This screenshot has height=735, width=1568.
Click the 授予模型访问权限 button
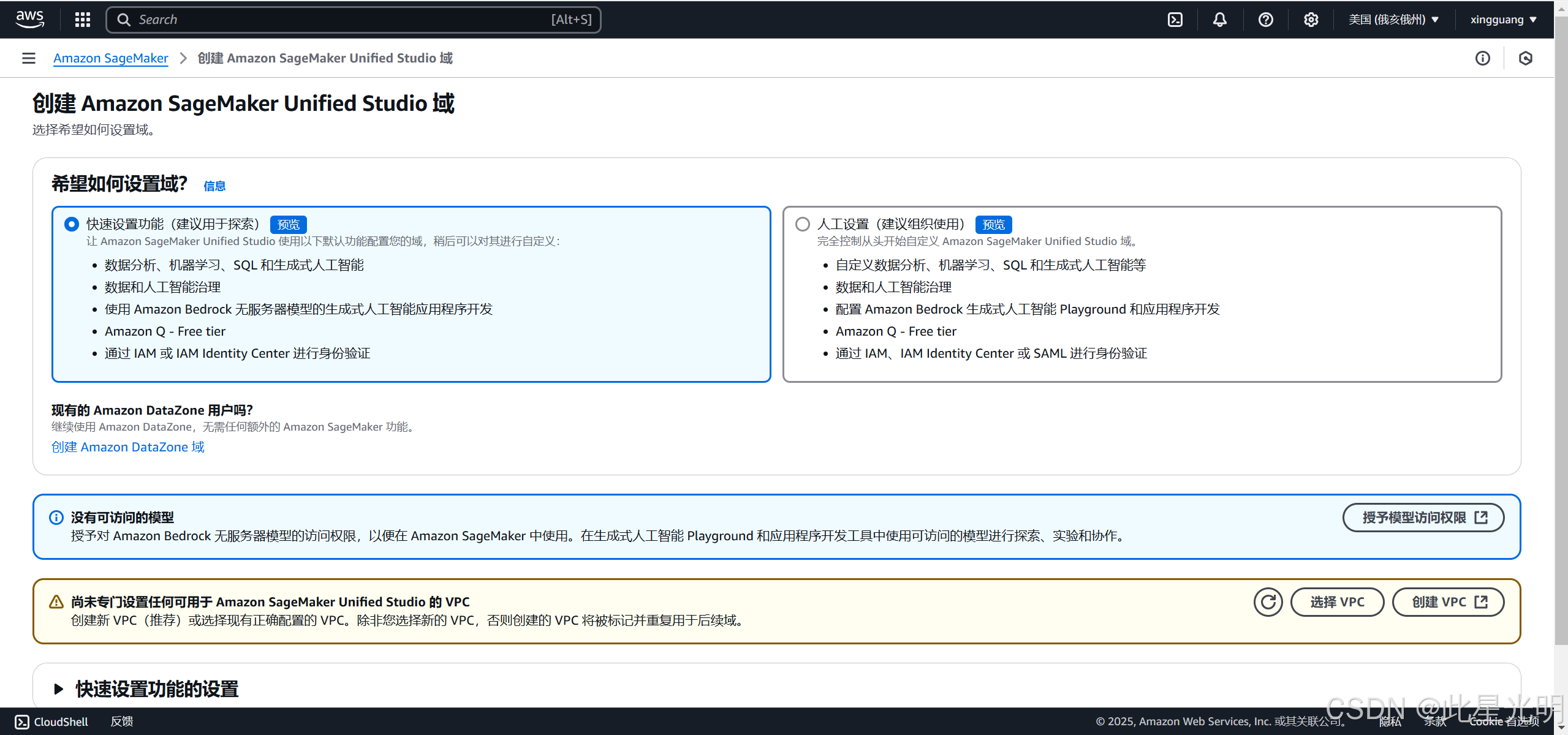1423,518
